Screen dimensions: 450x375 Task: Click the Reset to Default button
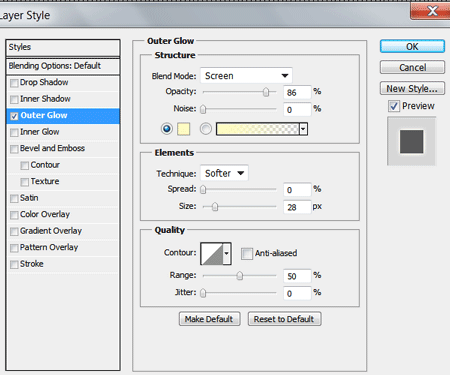pos(284,319)
